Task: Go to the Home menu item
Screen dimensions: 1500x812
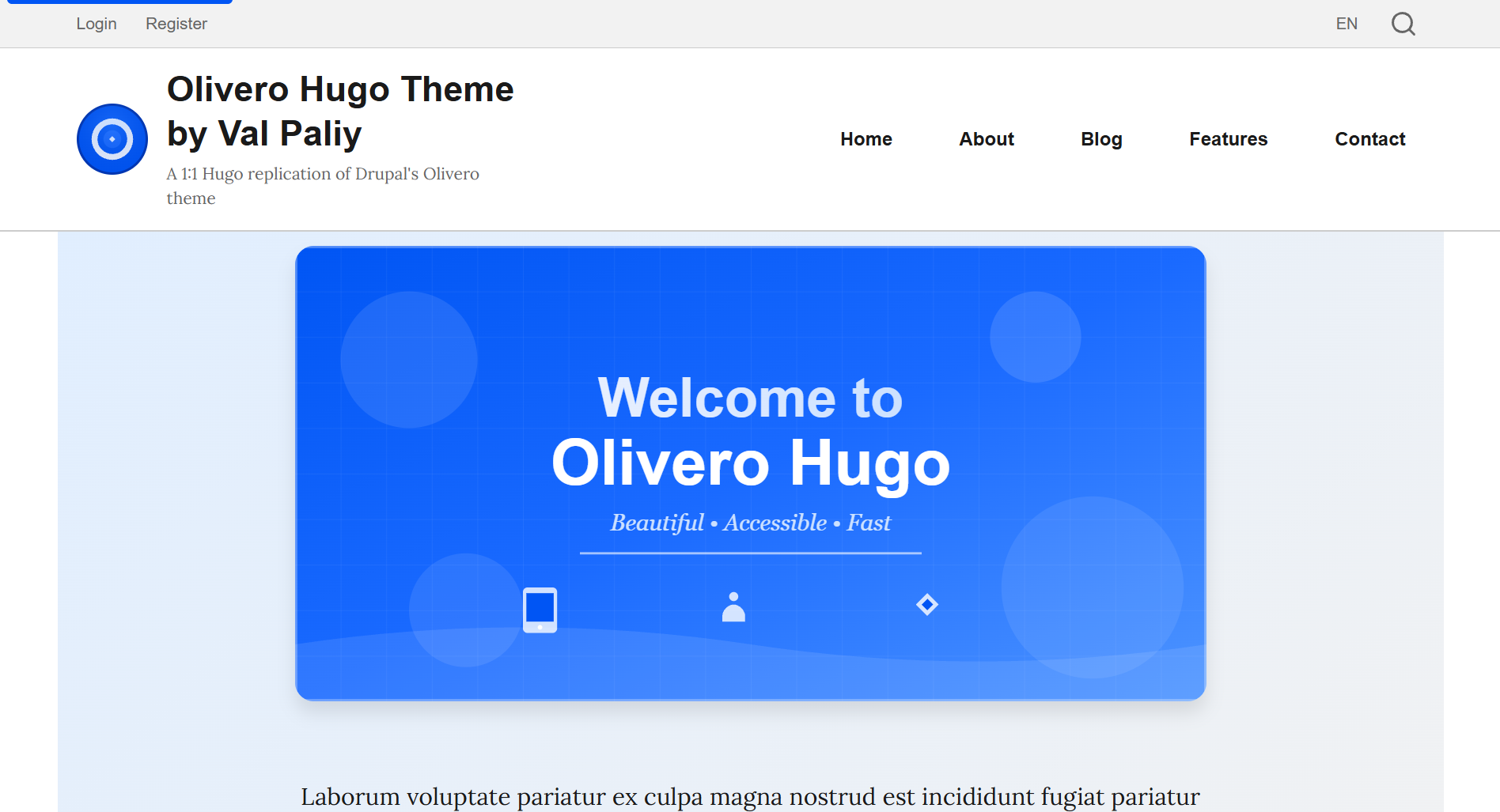Action: [x=866, y=139]
